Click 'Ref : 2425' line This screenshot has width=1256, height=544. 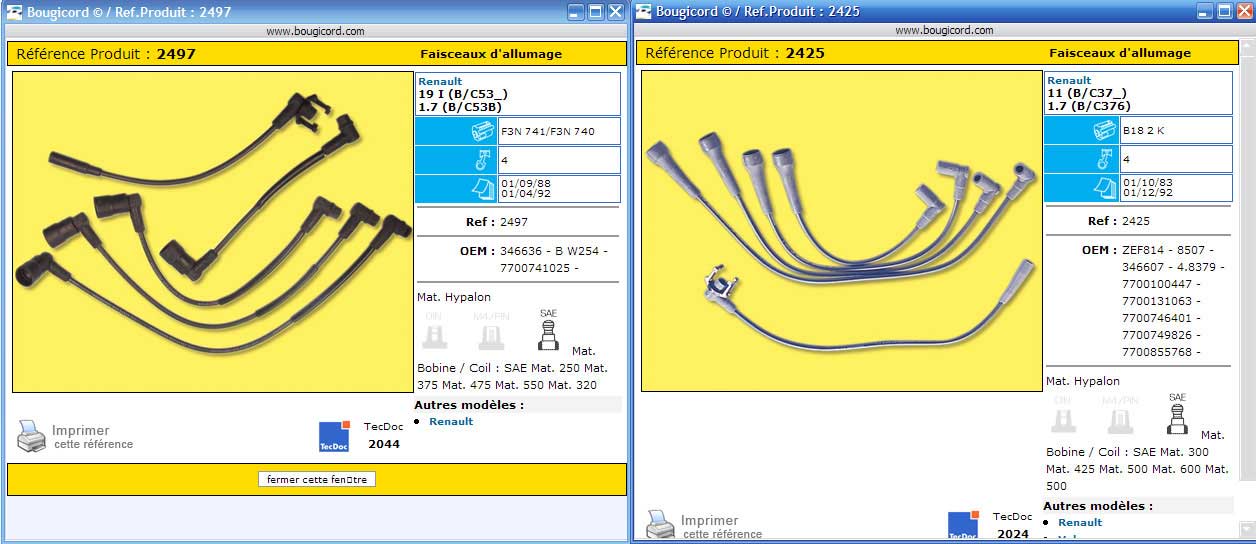[1118, 221]
